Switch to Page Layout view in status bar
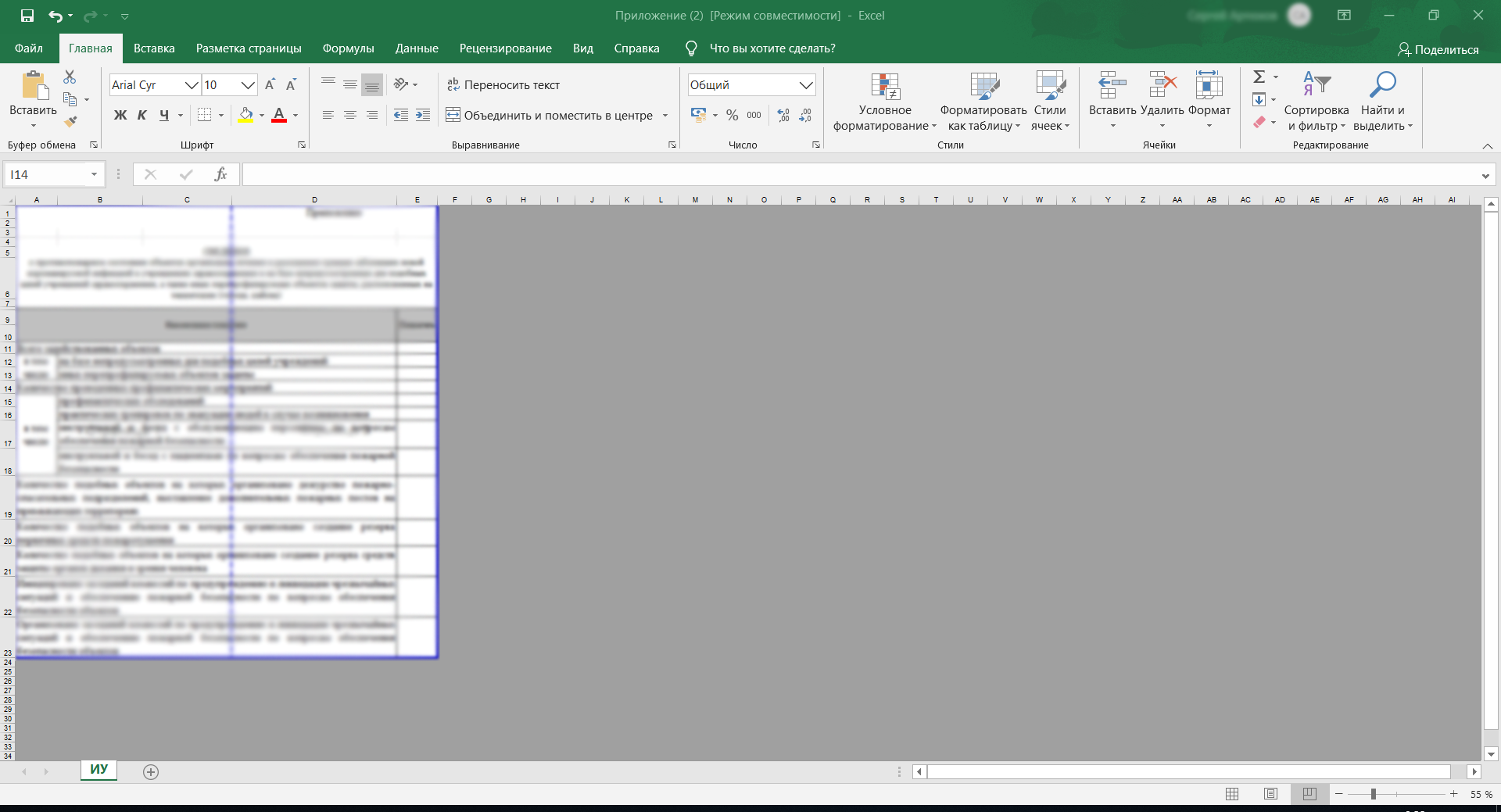The height and width of the screenshot is (812, 1501). pos(1270,794)
